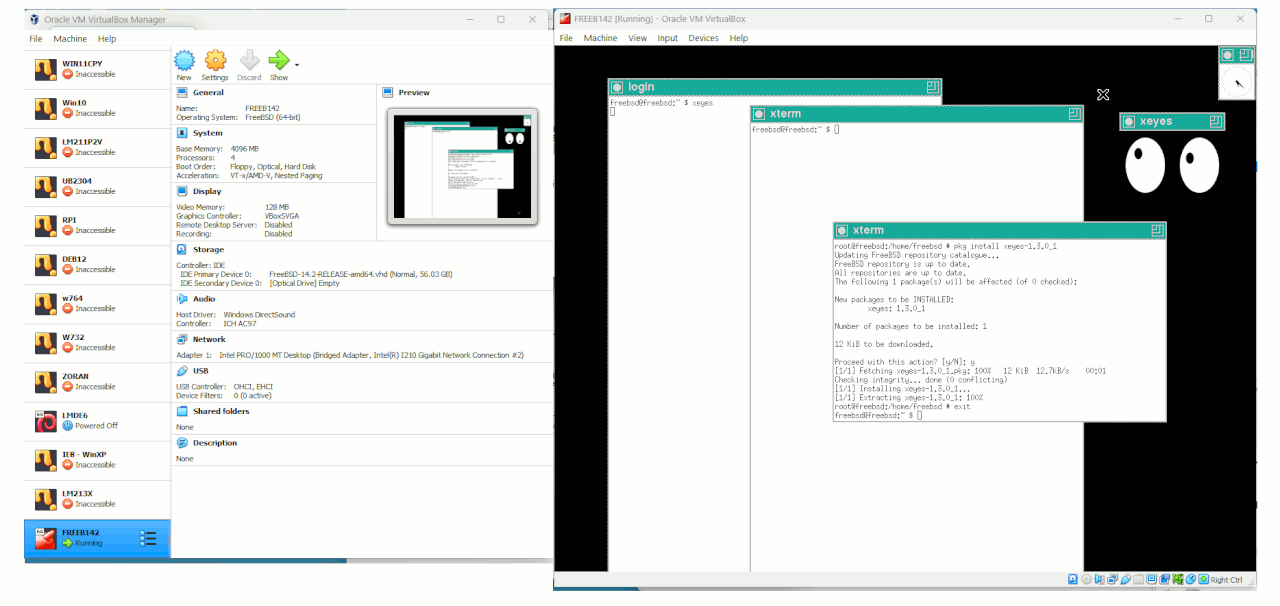Click mouse integration icon in VM status bar
1280x606 pixels.
[1190, 579]
